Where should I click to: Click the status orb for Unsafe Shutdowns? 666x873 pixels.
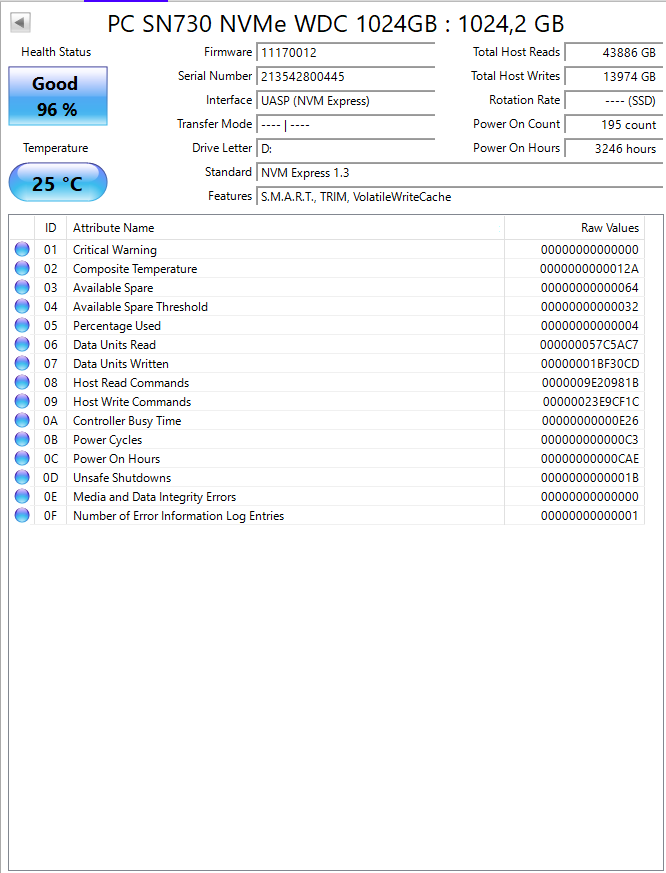[x=22, y=477]
